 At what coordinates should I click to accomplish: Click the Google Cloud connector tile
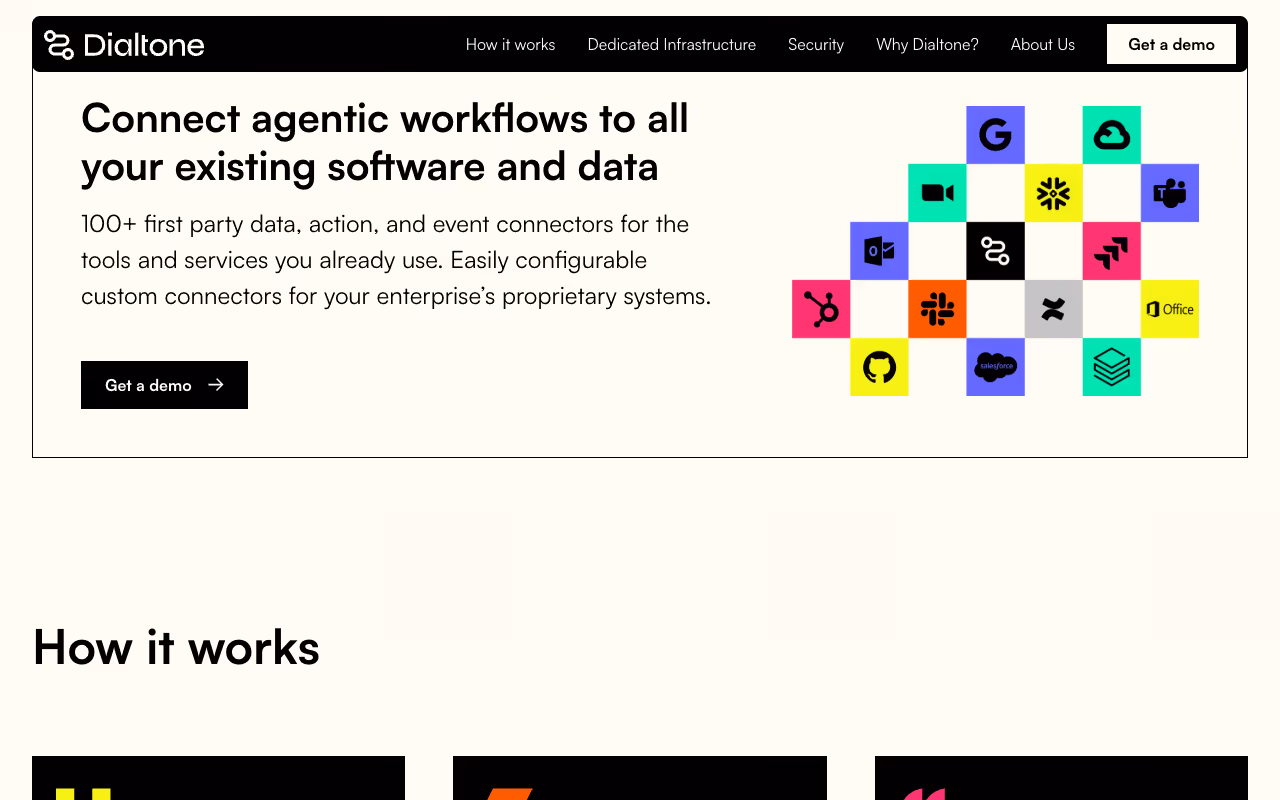(x=1111, y=135)
